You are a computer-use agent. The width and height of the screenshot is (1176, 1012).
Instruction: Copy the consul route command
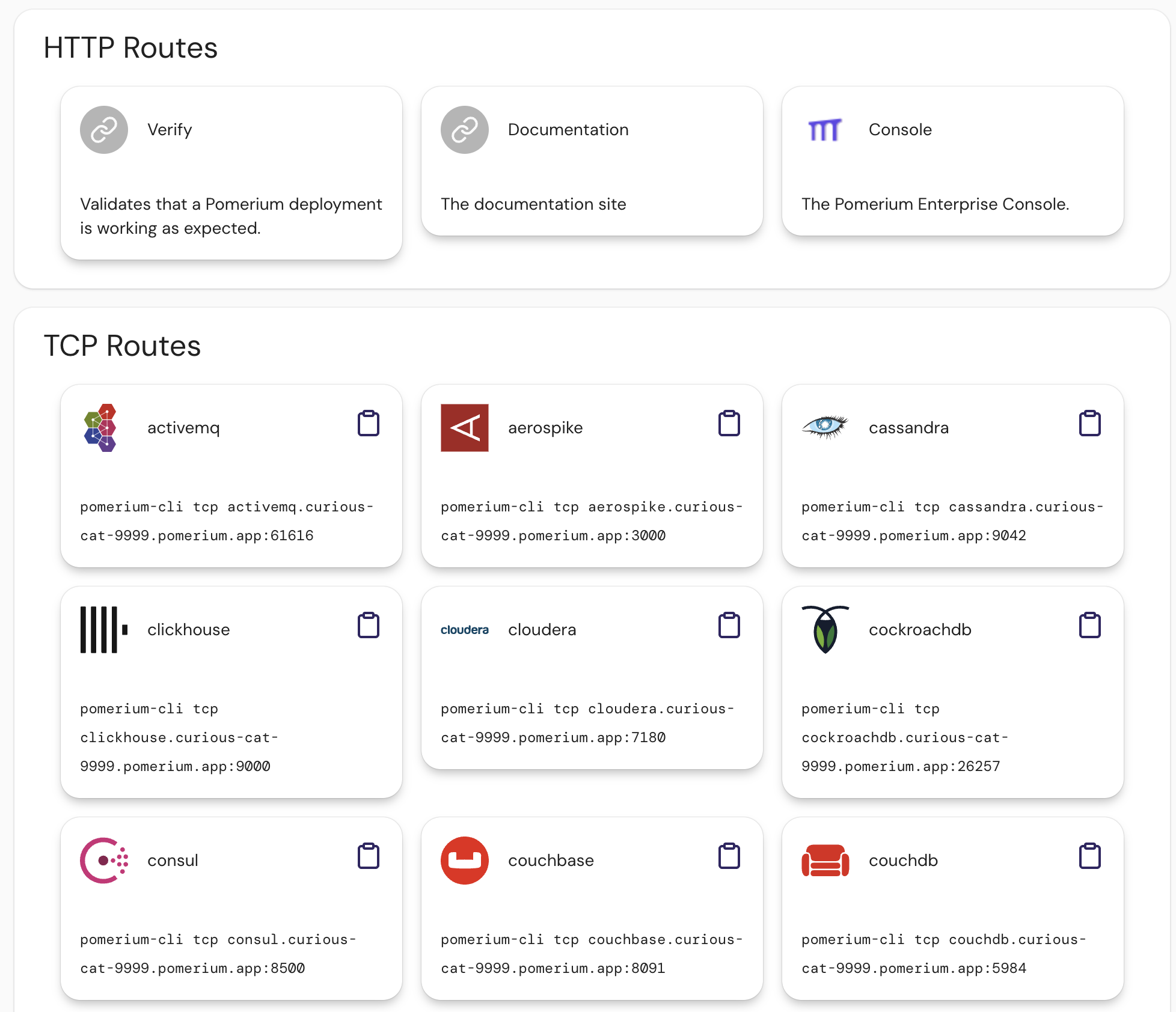(369, 855)
